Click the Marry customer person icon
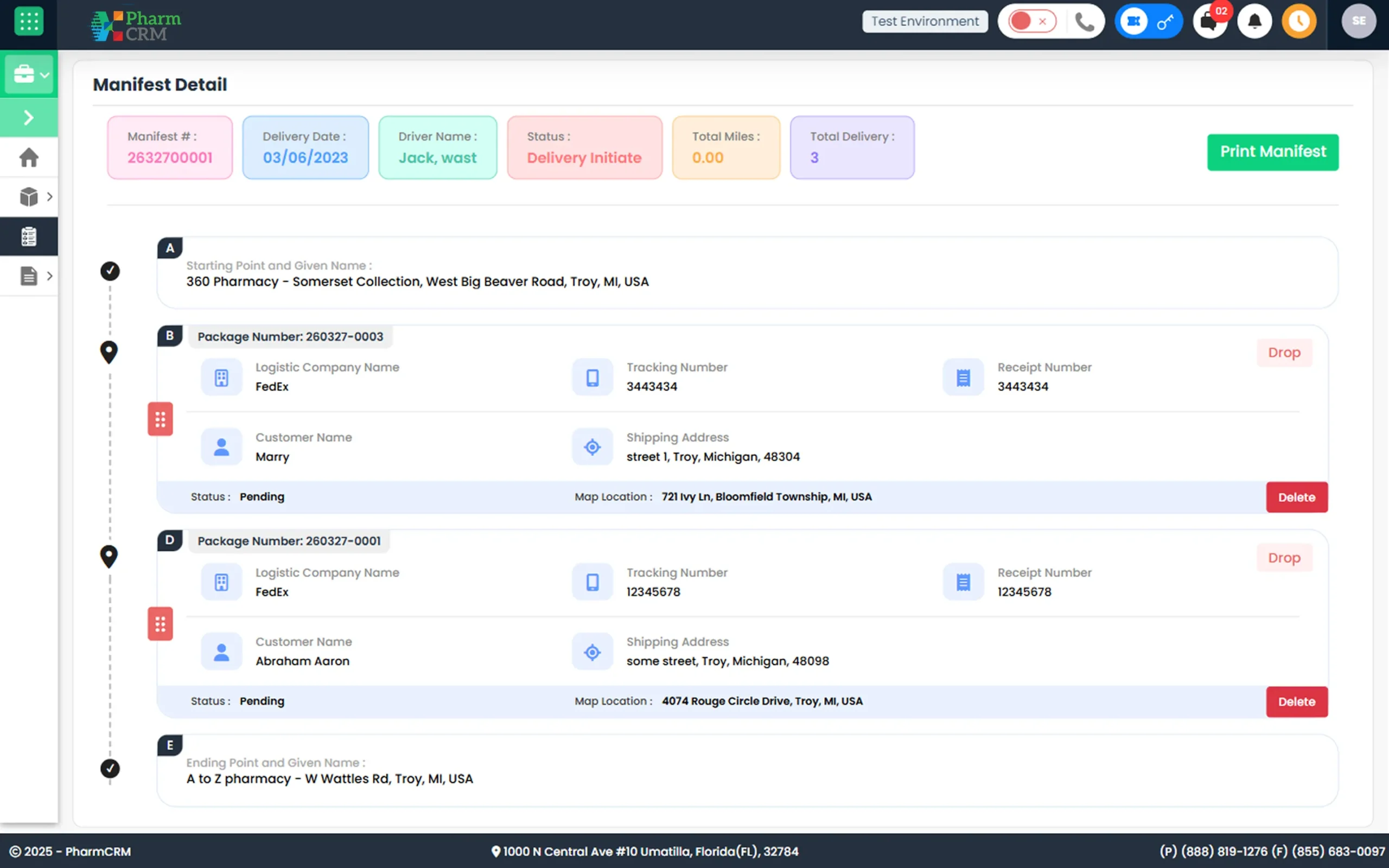The image size is (1389, 868). (221, 446)
